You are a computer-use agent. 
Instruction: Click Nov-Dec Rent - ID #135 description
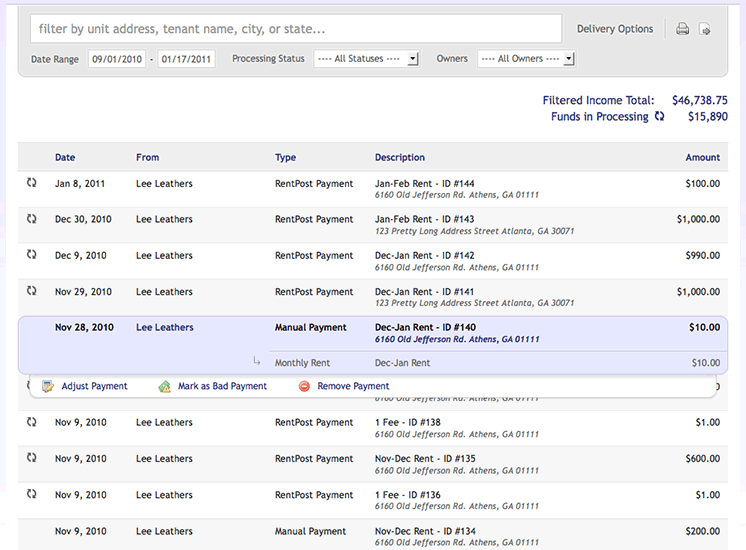425,459
